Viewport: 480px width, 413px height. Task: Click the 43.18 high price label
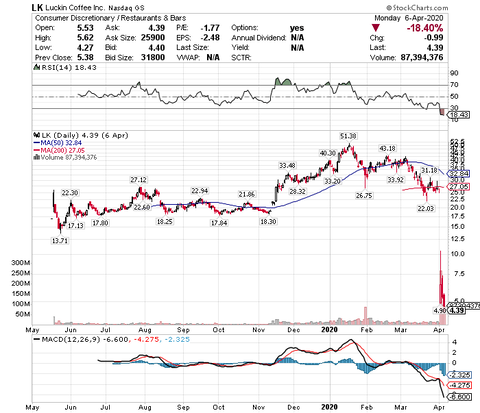387,148
